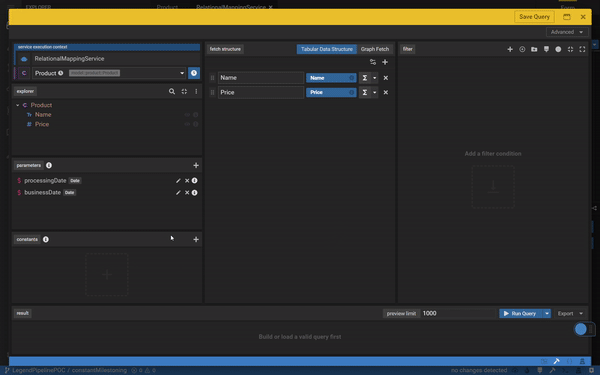Expand the filter tree
The width and height of the screenshot is (600, 375).
click(x=582, y=49)
